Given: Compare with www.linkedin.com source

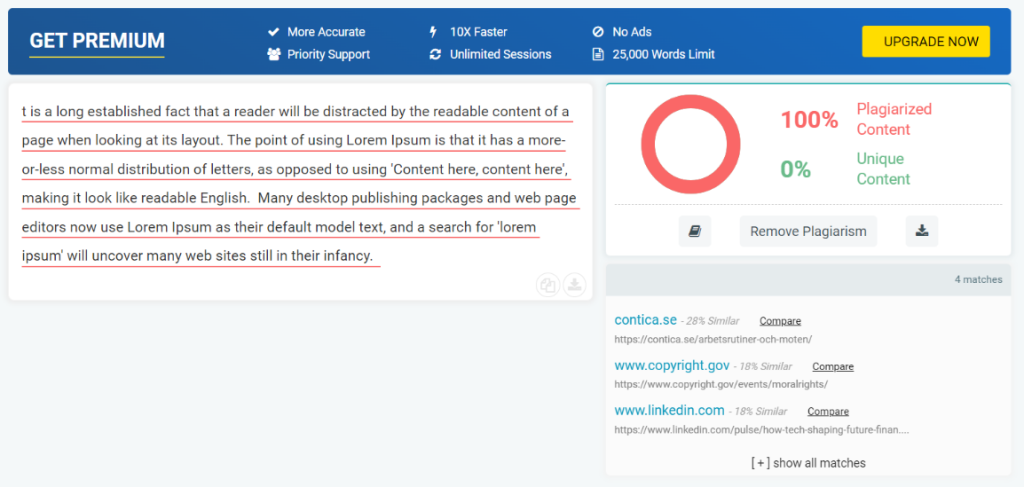Looking at the screenshot, I should pyautogui.click(x=828, y=411).
